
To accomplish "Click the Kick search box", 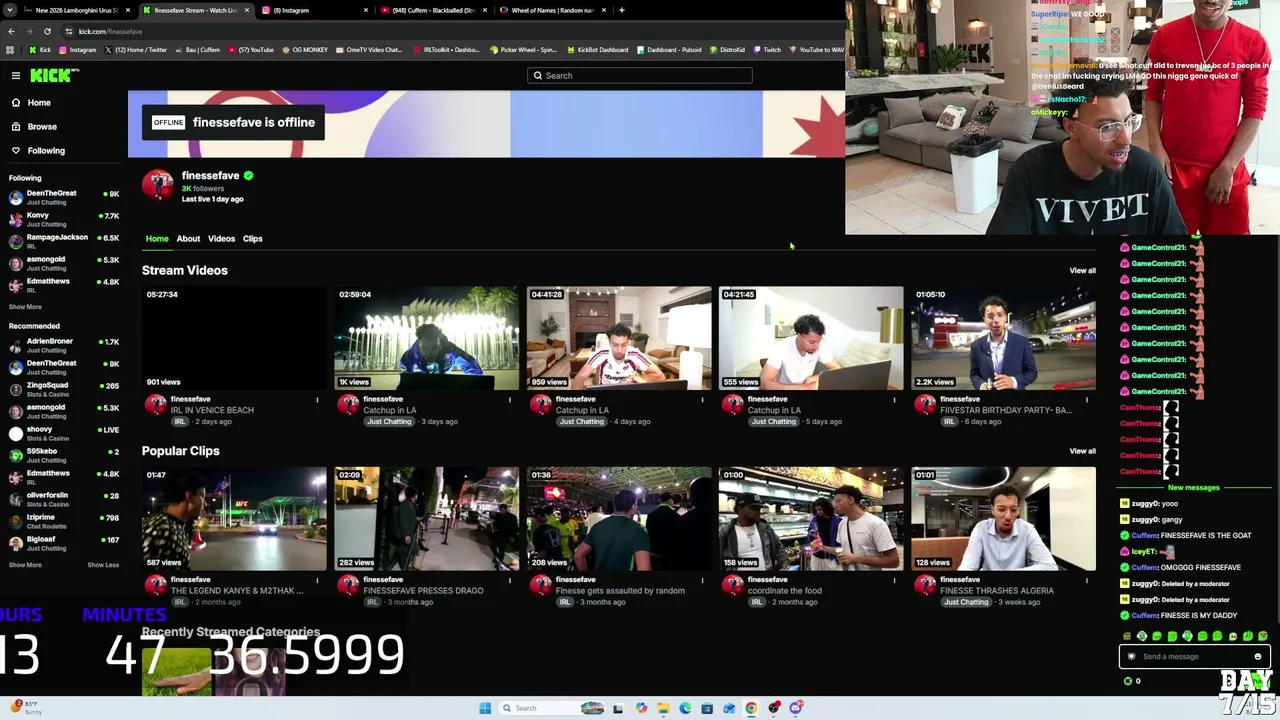I will (640, 76).
